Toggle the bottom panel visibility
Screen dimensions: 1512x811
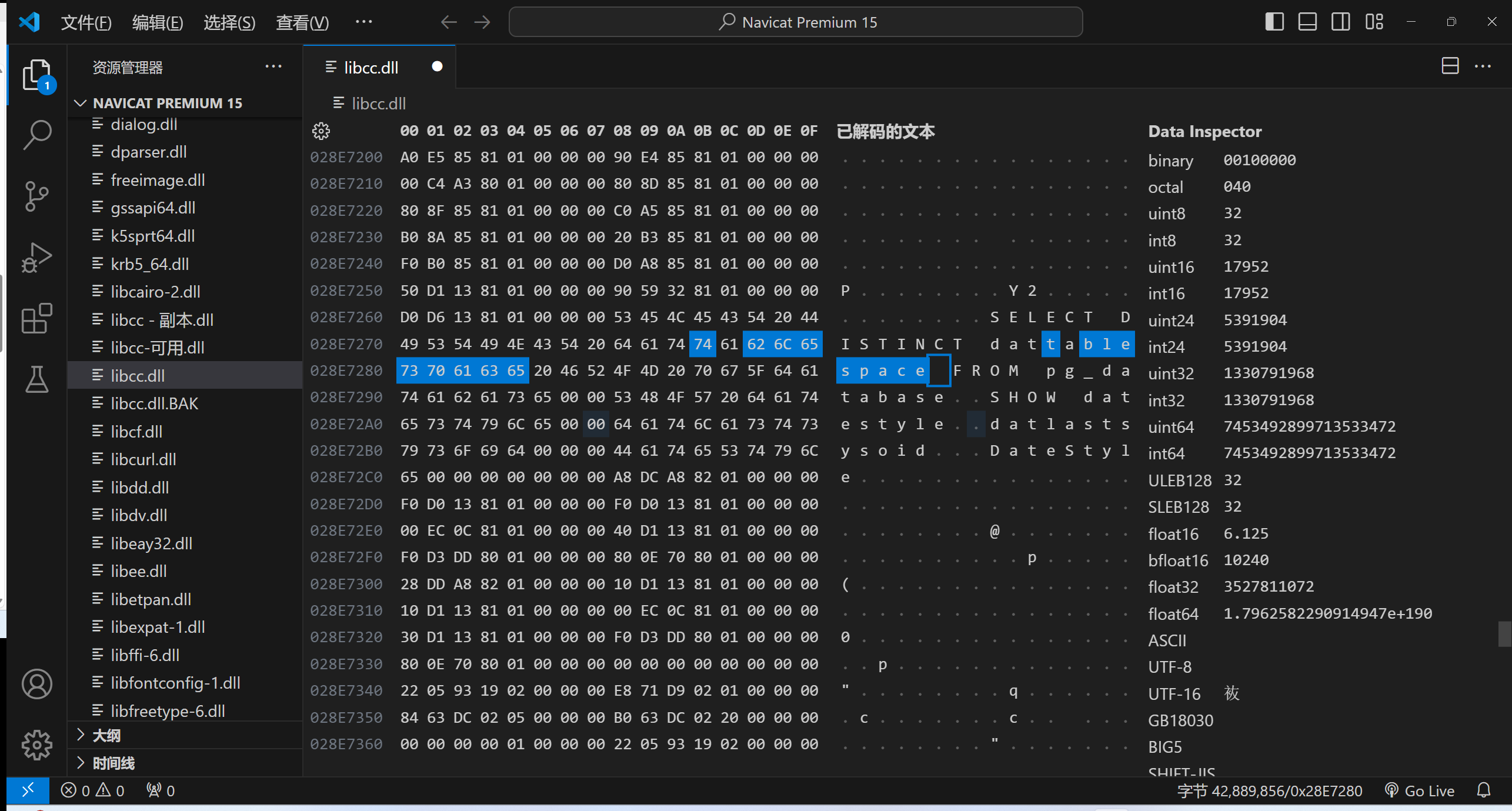[1307, 22]
